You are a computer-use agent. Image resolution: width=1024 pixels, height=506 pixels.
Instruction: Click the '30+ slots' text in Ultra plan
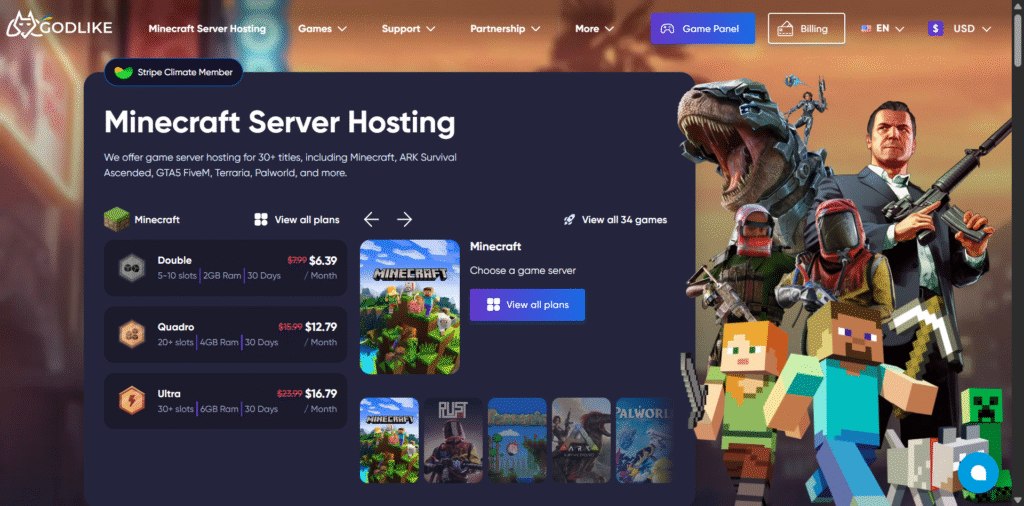coord(176,409)
